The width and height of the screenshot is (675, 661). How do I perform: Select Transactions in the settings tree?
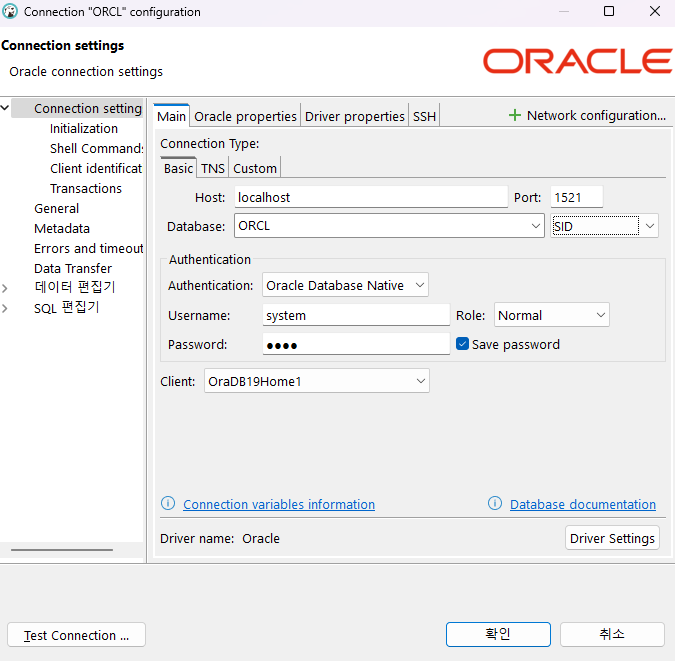(x=86, y=188)
